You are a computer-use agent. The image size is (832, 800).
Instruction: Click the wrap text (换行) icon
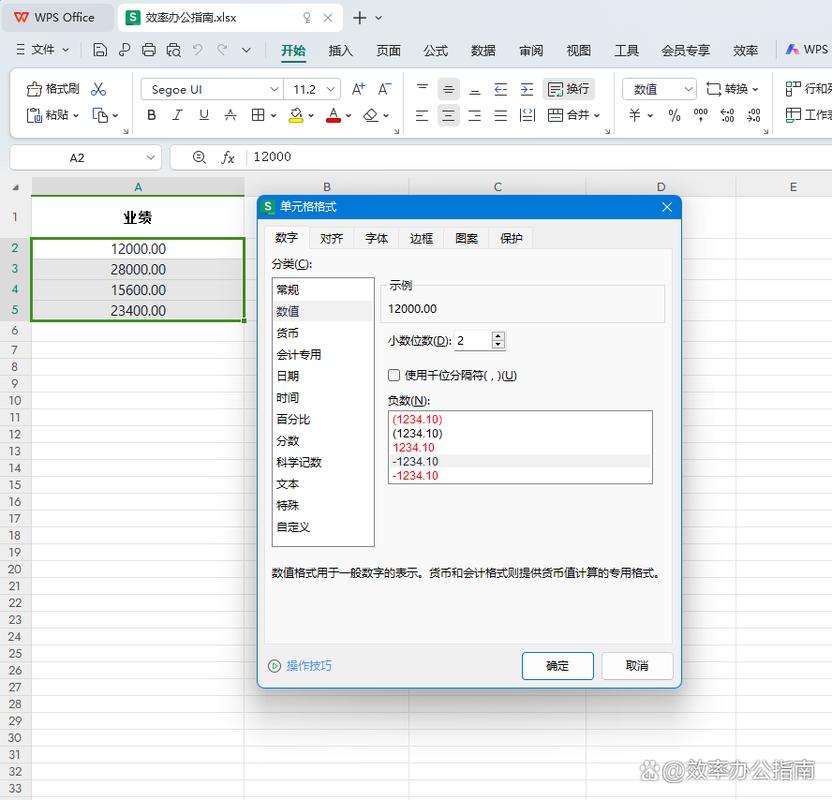click(568, 88)
